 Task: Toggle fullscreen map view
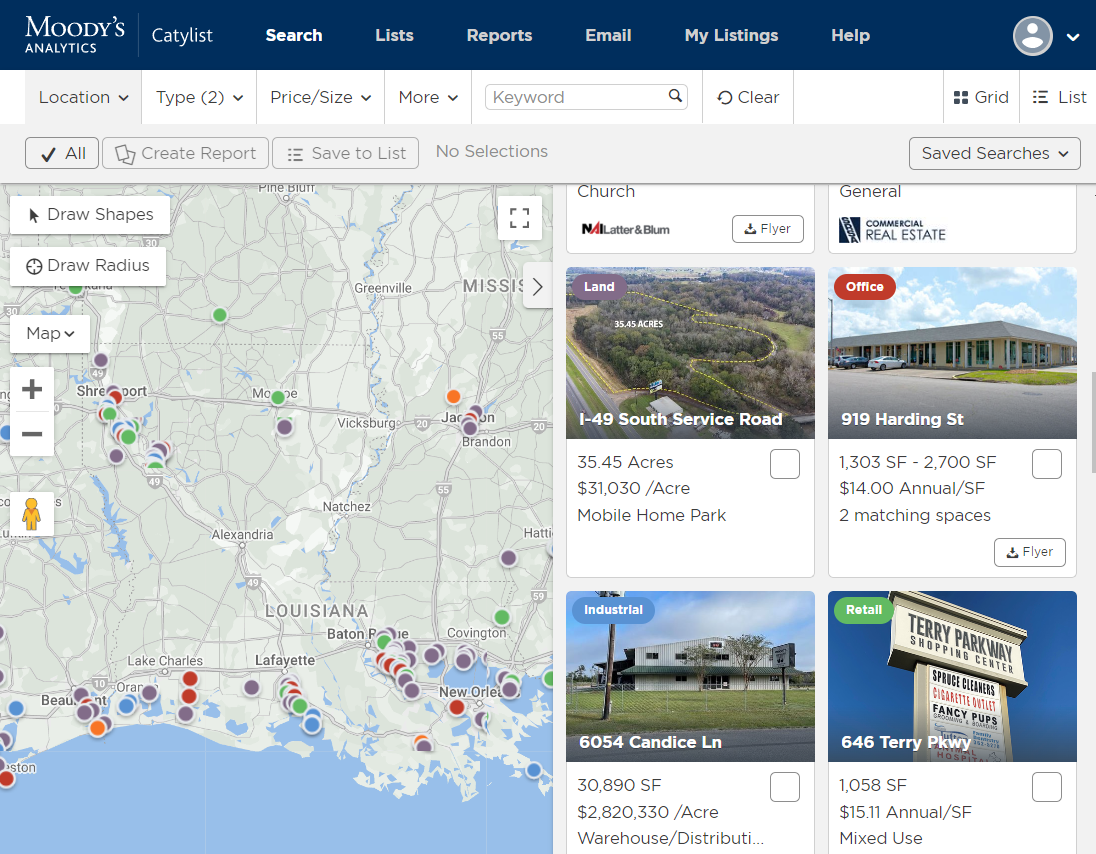coord(519,218)
